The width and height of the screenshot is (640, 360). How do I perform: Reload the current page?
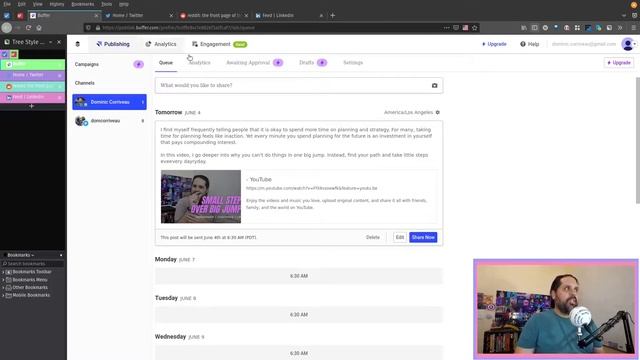click(28, 28)
